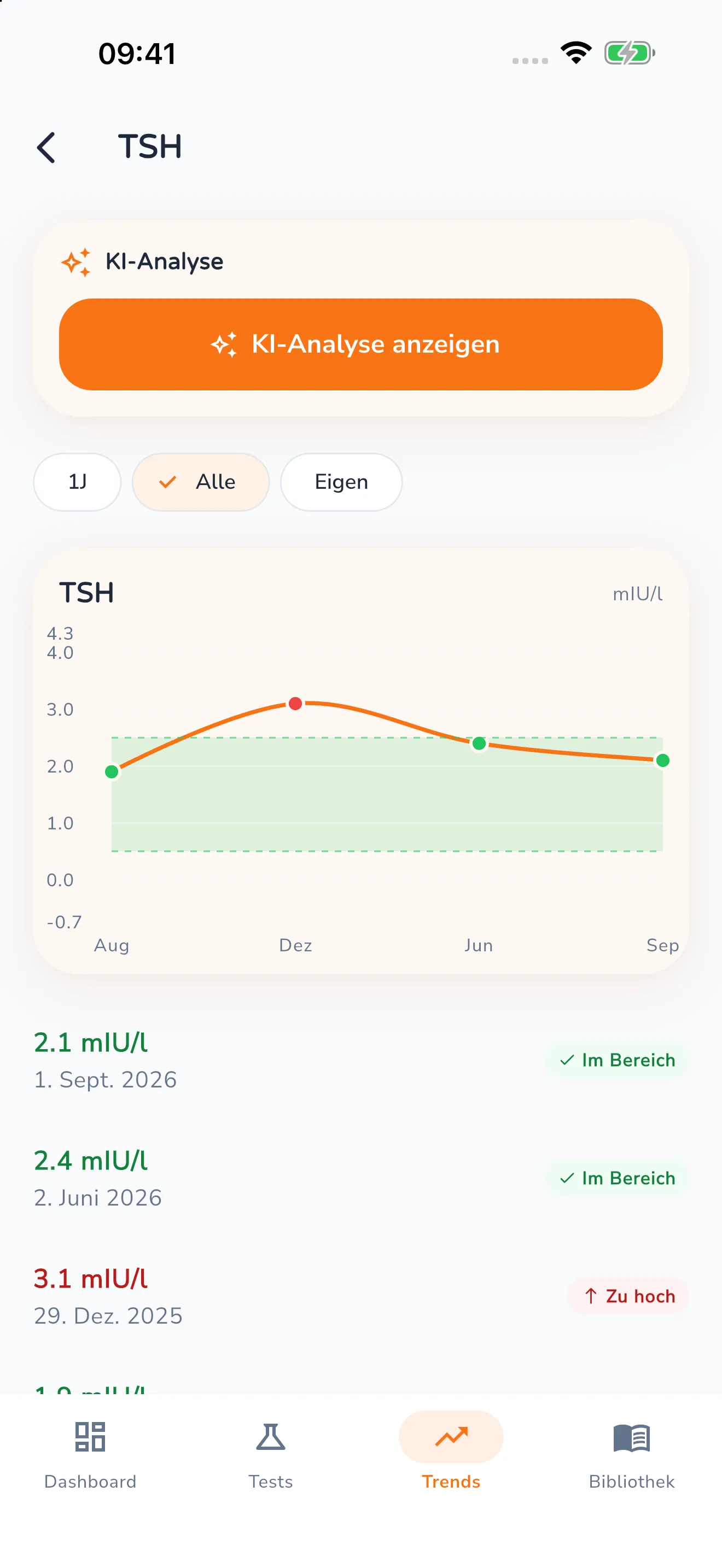This screenshot has height=1568, width=722.
Task: Click KI-Analyse anzeigen button
Action: [361, 344]
